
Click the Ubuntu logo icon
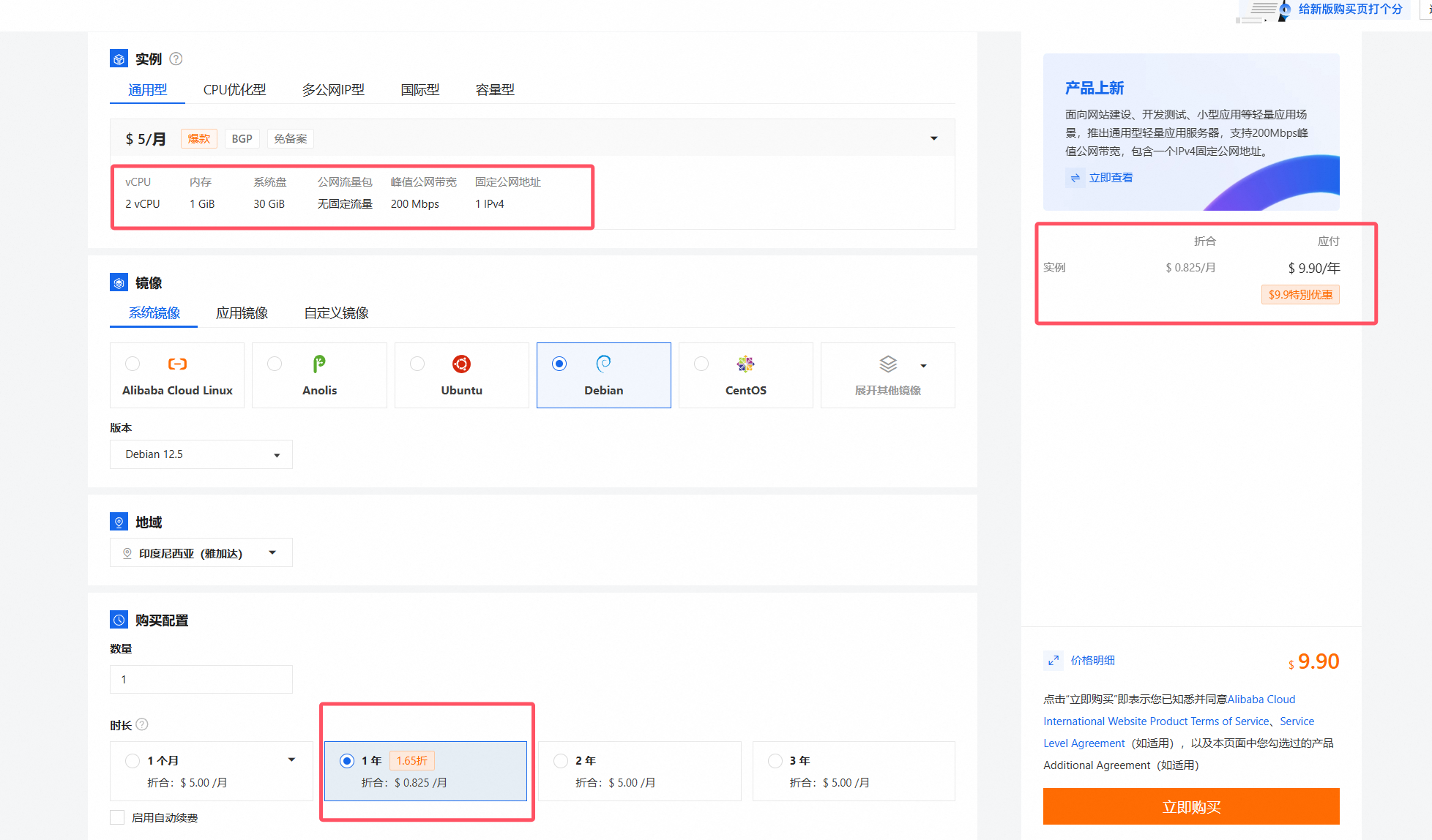pos(461,364)
